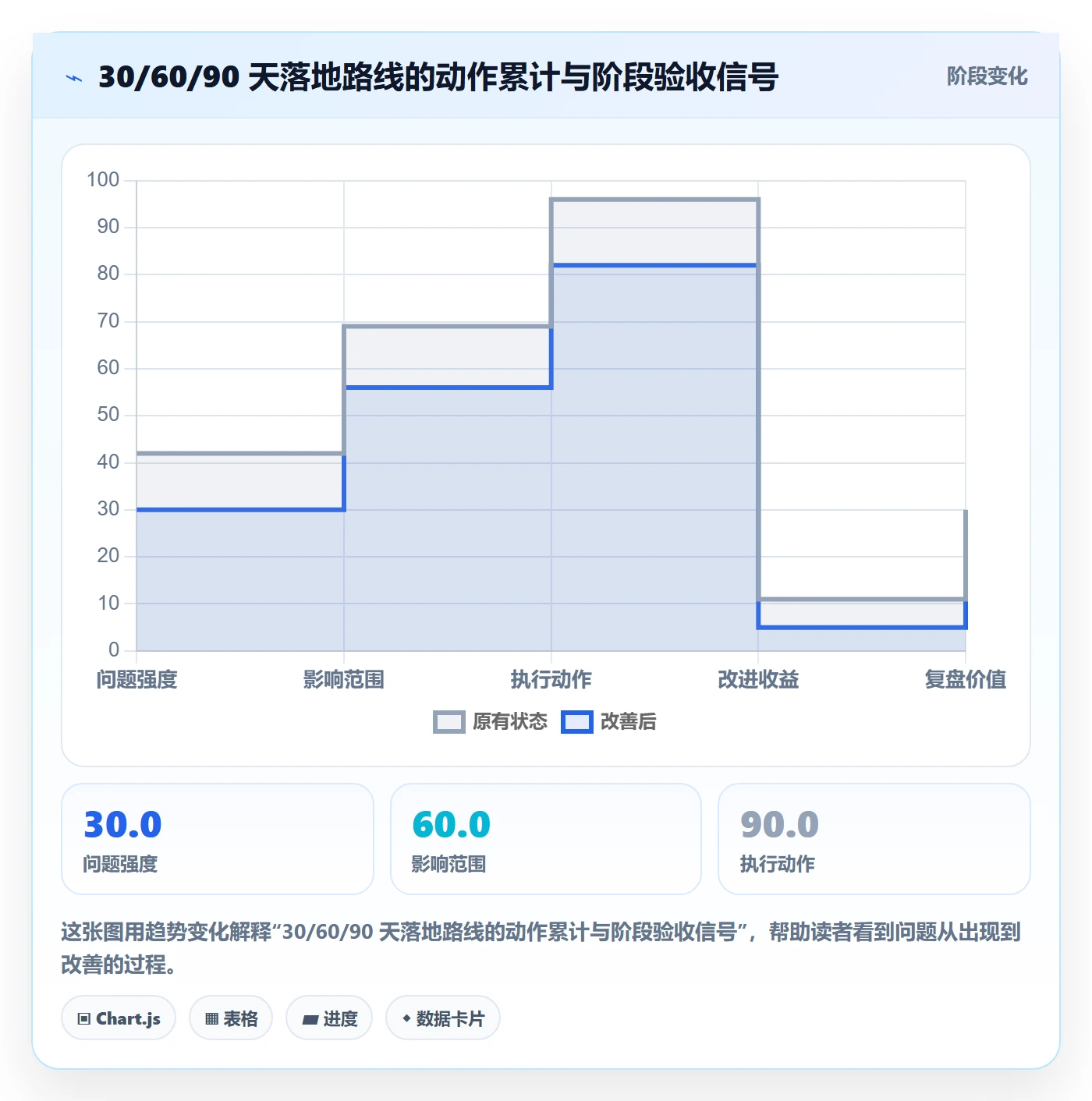Screen dimensions: 1092x1101
Task: Select the 表格 tag
Action: [x=231, y=1018]
